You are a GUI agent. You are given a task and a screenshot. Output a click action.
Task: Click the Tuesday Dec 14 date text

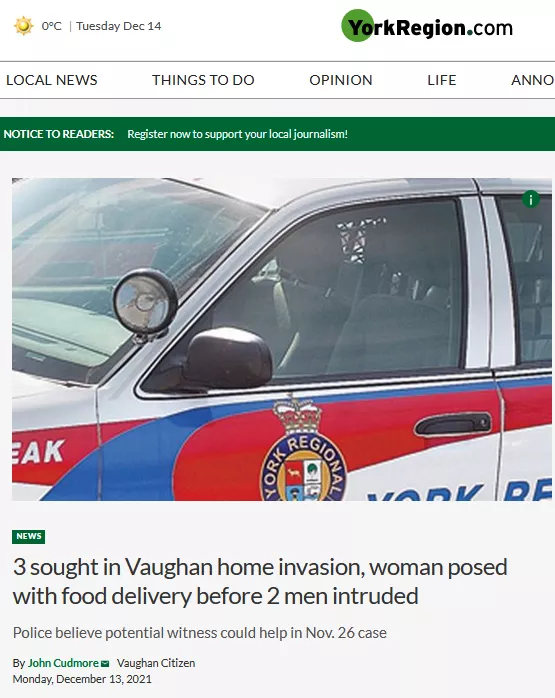pyautogui.click(x=118, y=26)
